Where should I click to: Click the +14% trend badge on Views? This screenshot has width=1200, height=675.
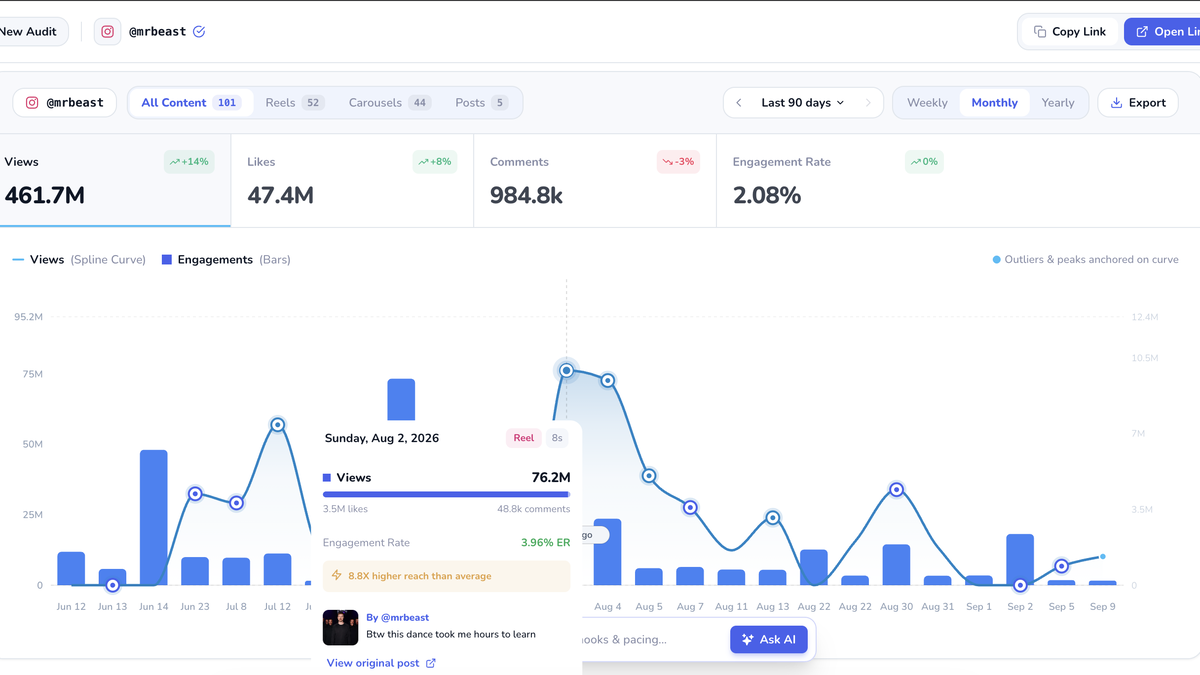point(189,162)
